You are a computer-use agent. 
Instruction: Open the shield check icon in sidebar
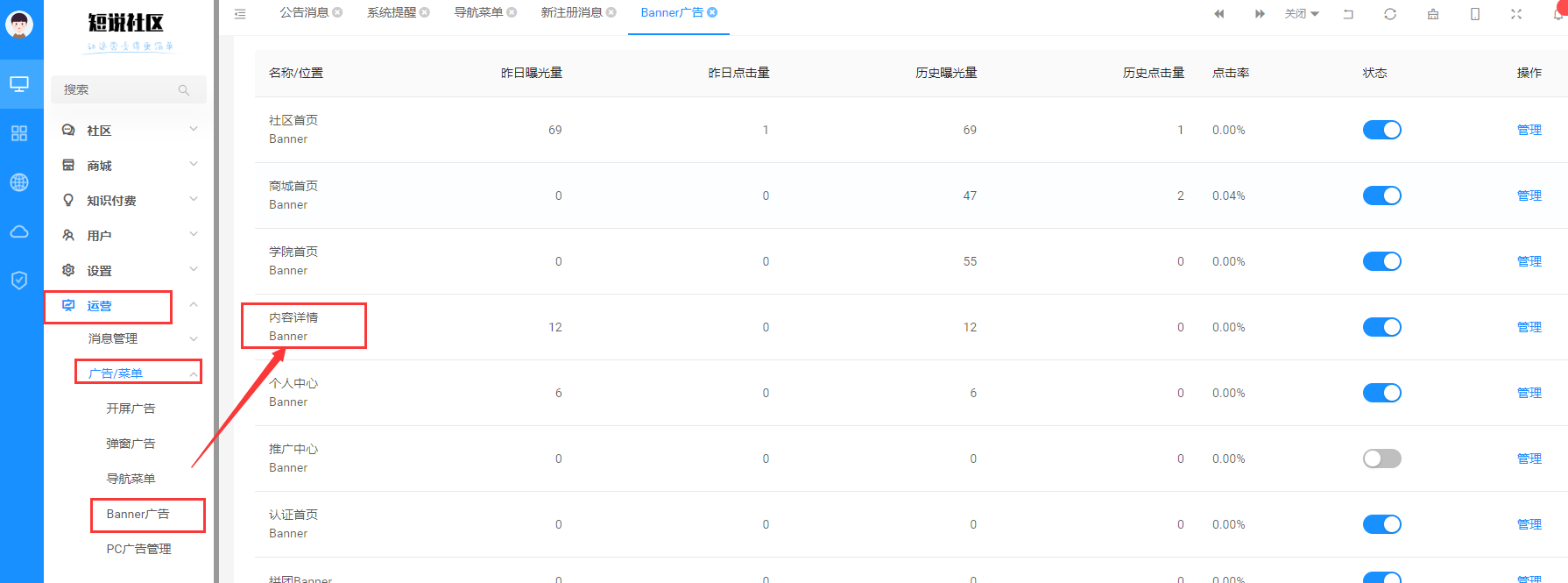coord(19,281)
